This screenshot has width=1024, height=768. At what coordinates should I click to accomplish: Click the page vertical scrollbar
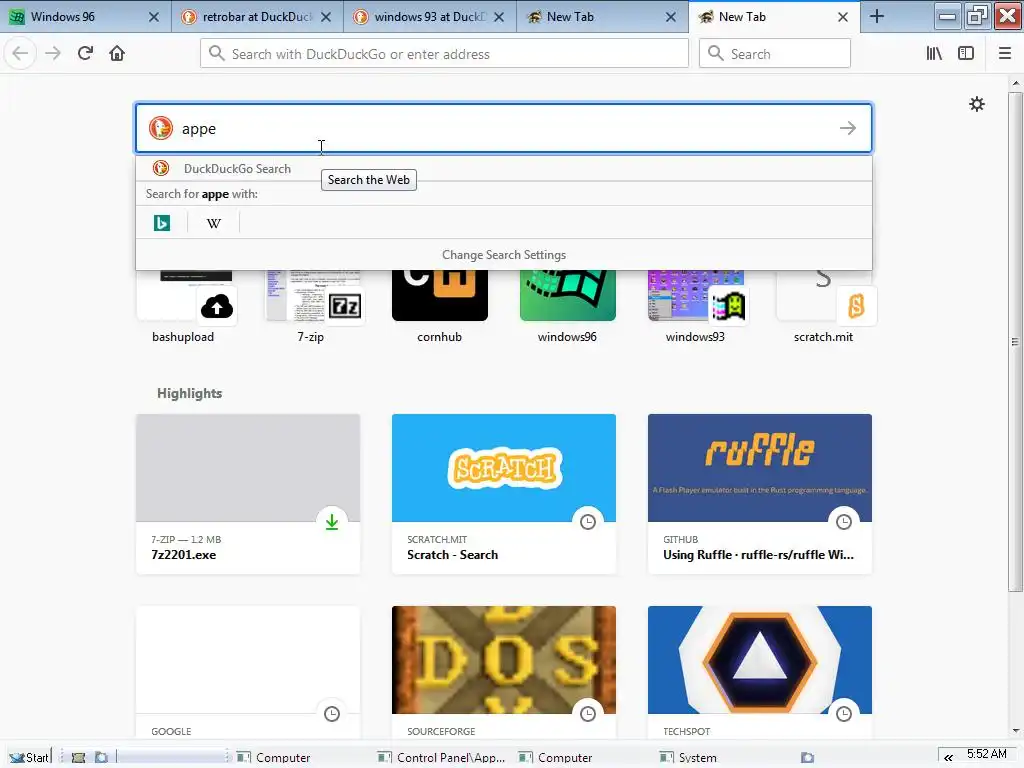(x=1015, y=340)
